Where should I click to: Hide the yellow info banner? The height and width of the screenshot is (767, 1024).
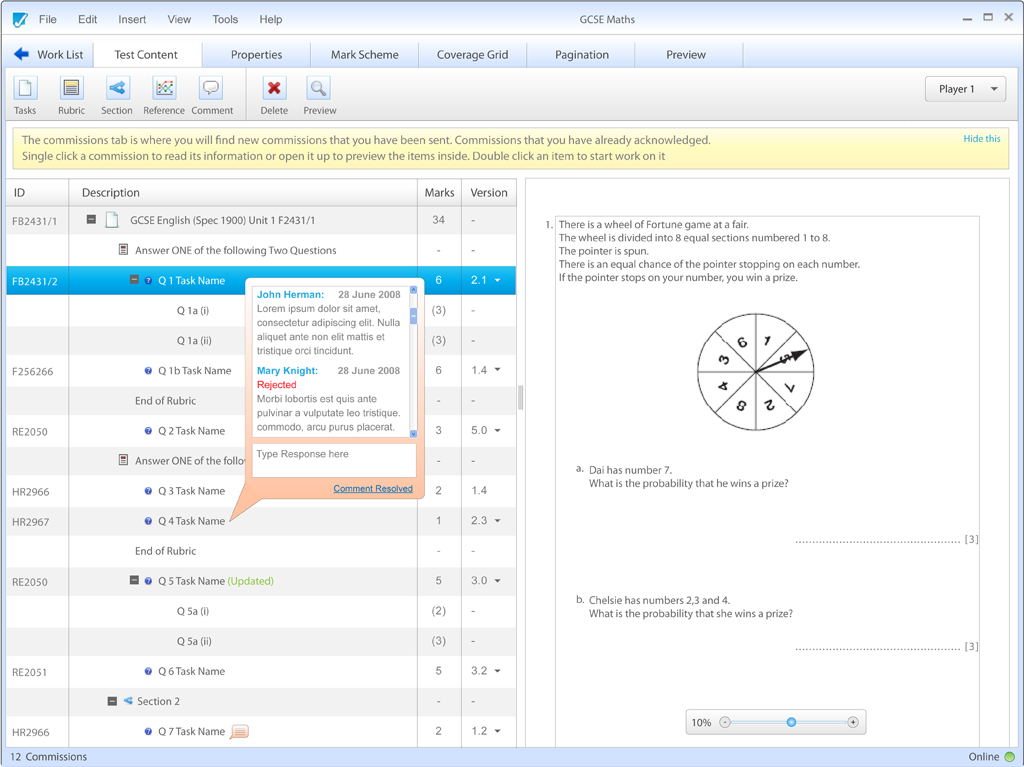point(981,139)
